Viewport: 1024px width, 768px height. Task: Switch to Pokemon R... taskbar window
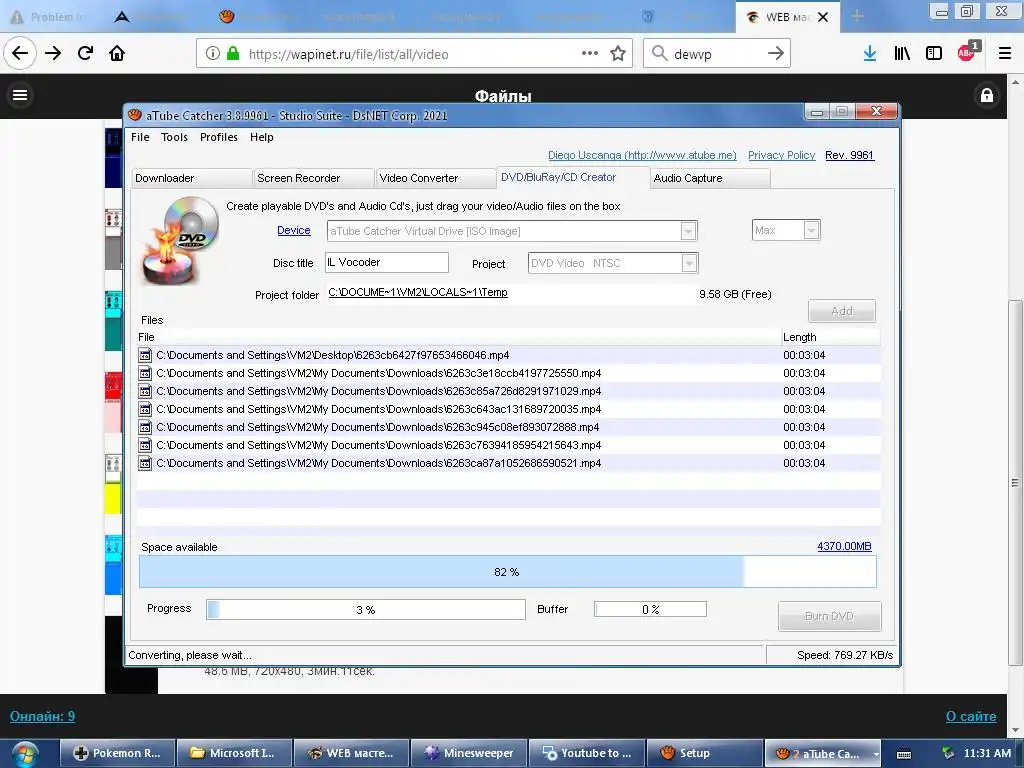(118, 754)
